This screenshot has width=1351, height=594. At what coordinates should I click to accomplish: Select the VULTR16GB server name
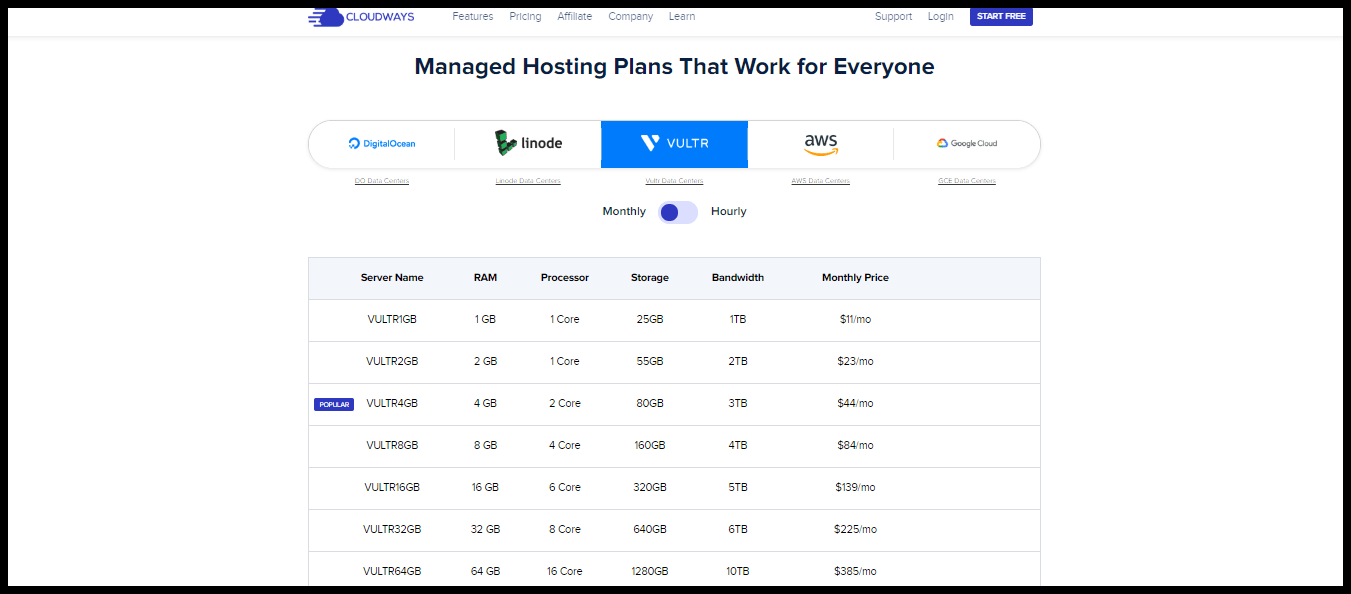(392, 488)
